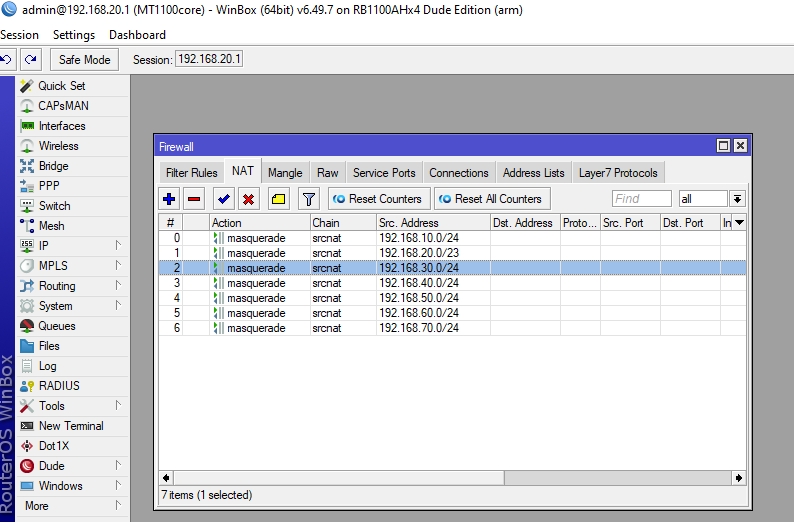Open the Dashboard menu

(137, 35)
